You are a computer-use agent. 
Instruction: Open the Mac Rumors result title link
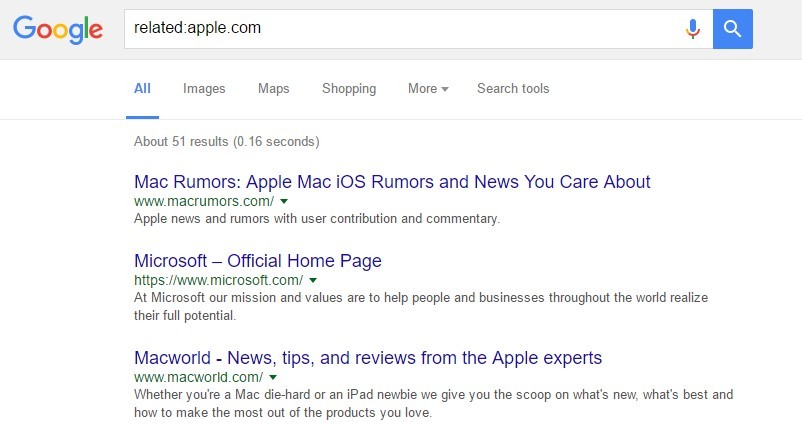[392, 182]
